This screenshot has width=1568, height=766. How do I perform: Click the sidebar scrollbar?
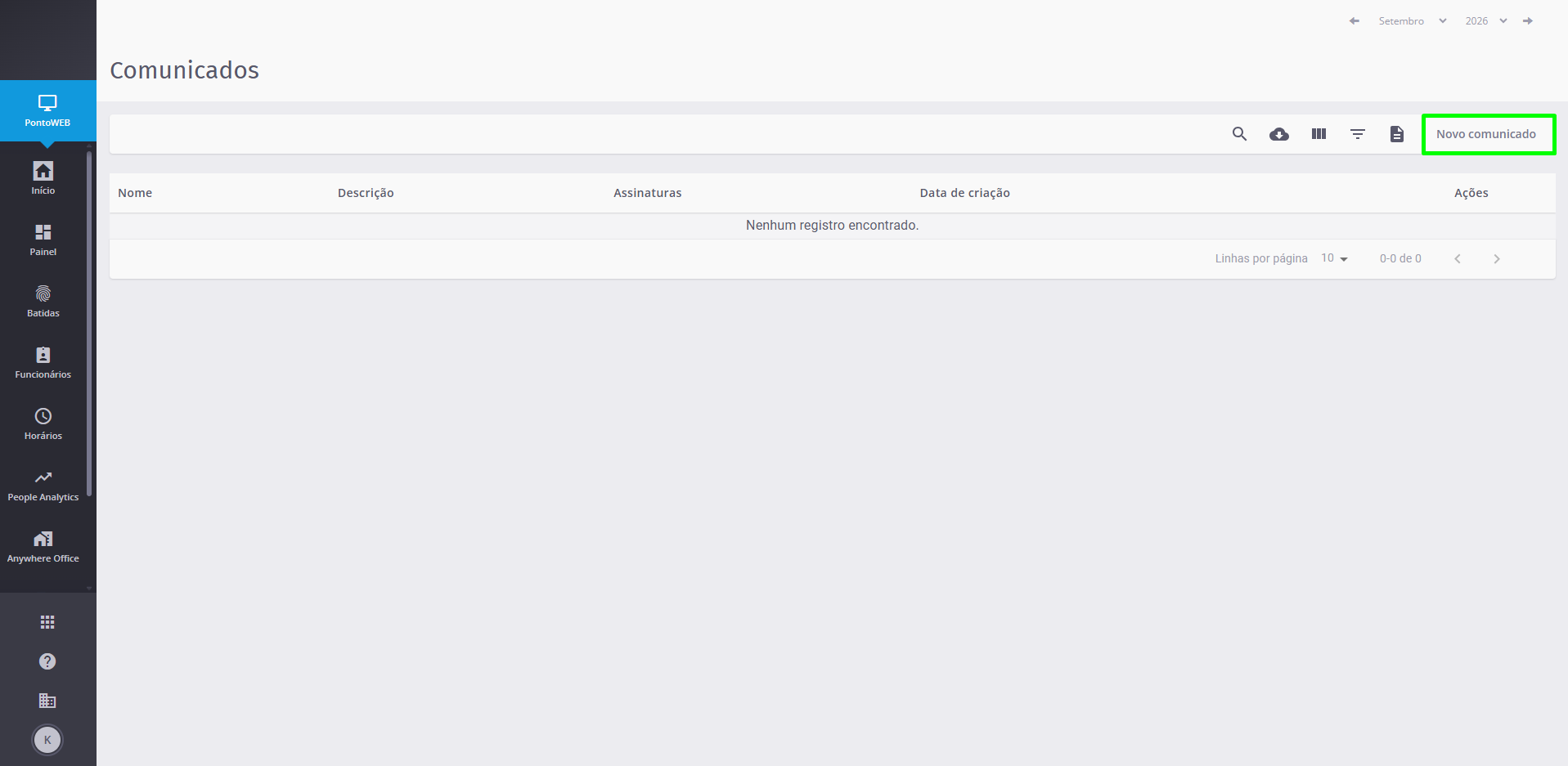pyautogui.click(x=89, y=323)
